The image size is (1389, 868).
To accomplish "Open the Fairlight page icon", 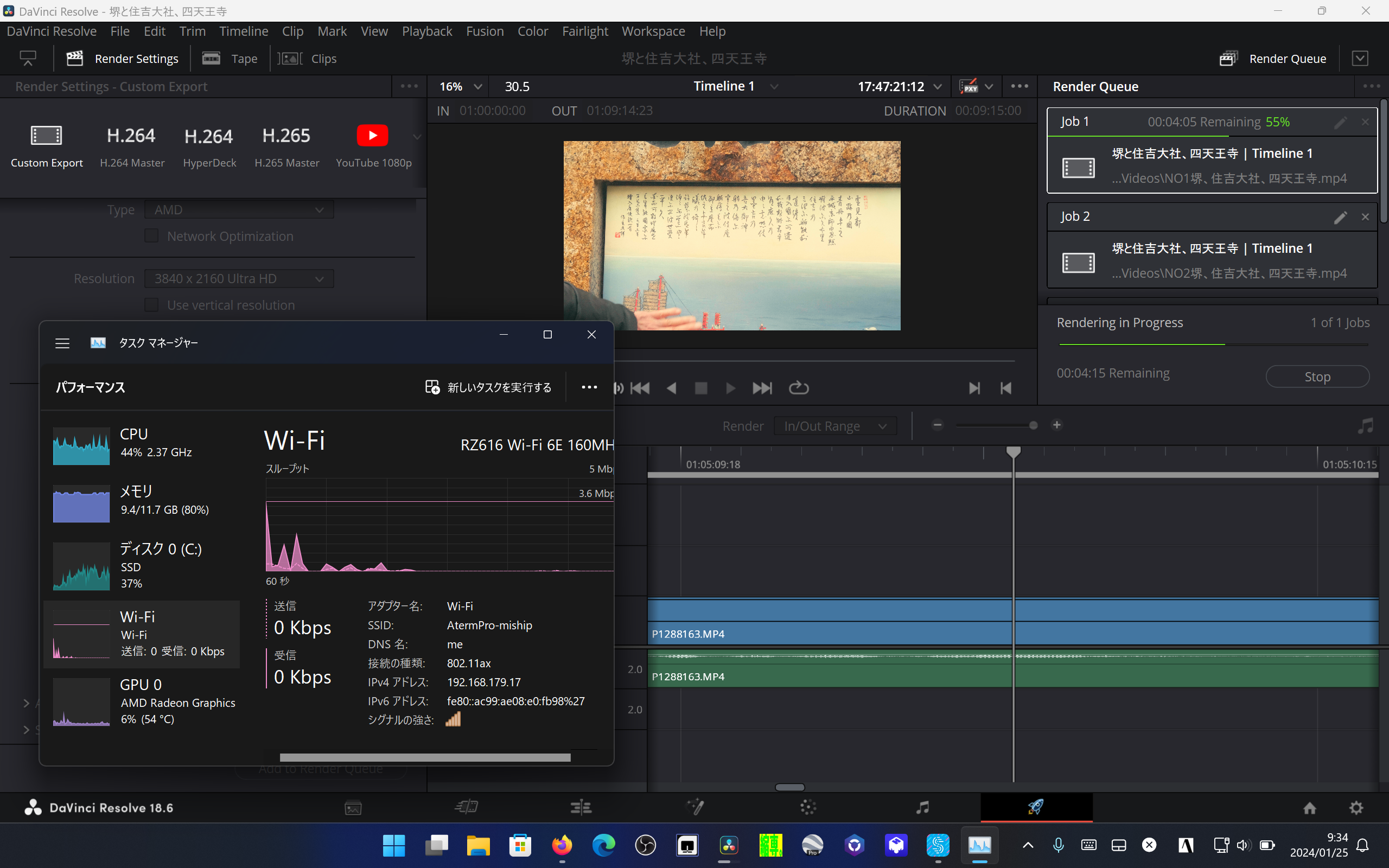I will click(x=922, y=808).
